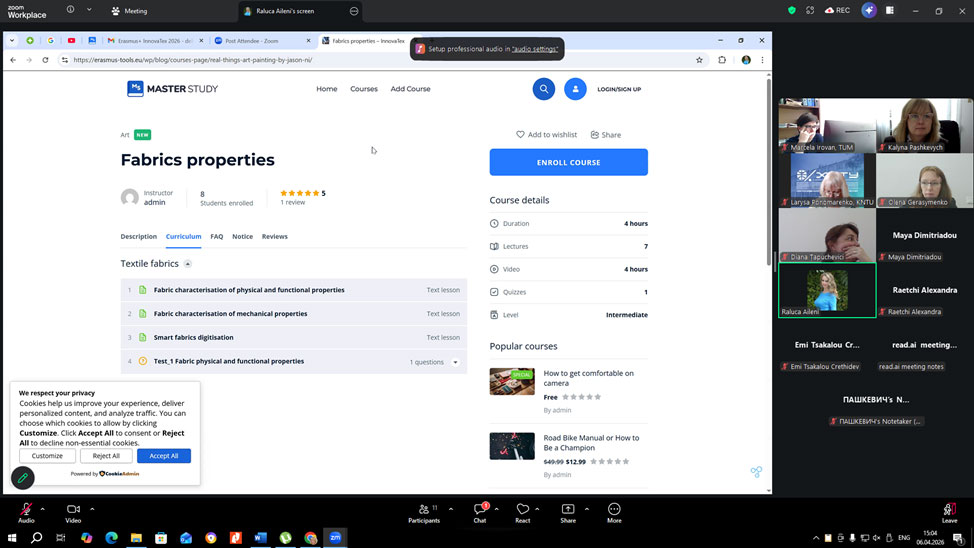Collapse the Textile fabrics section

coord(188,264)
